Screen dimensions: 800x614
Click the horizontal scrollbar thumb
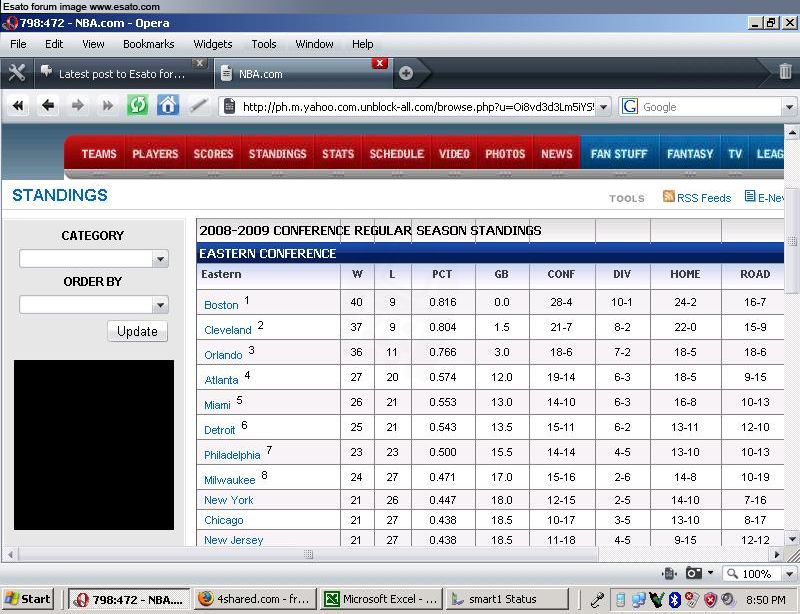(x=308, y=554)
